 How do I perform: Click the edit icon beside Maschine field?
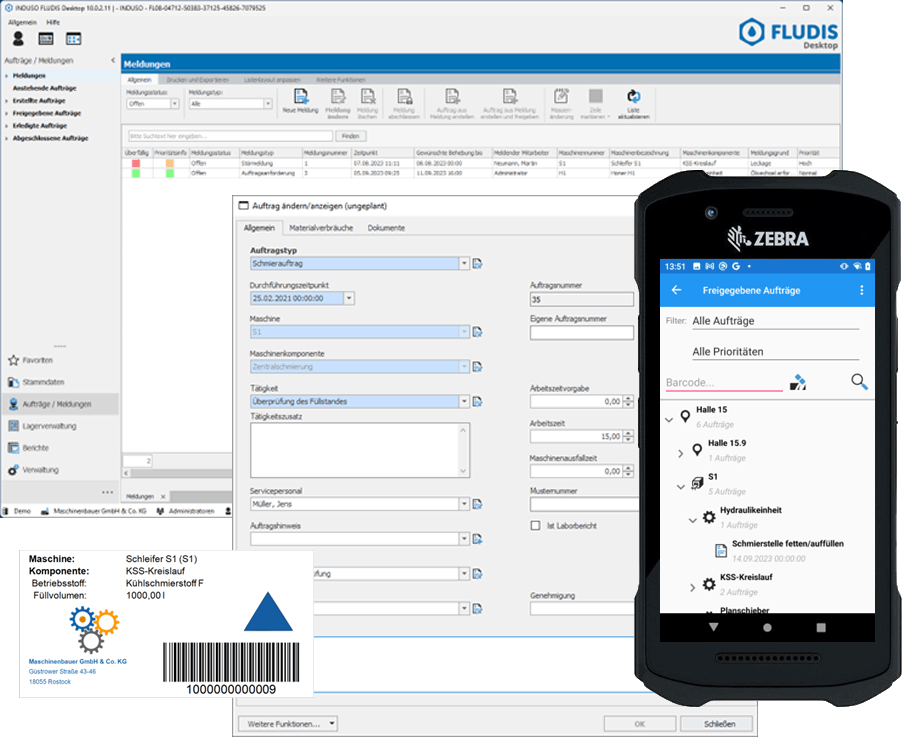tap(477, 332)
